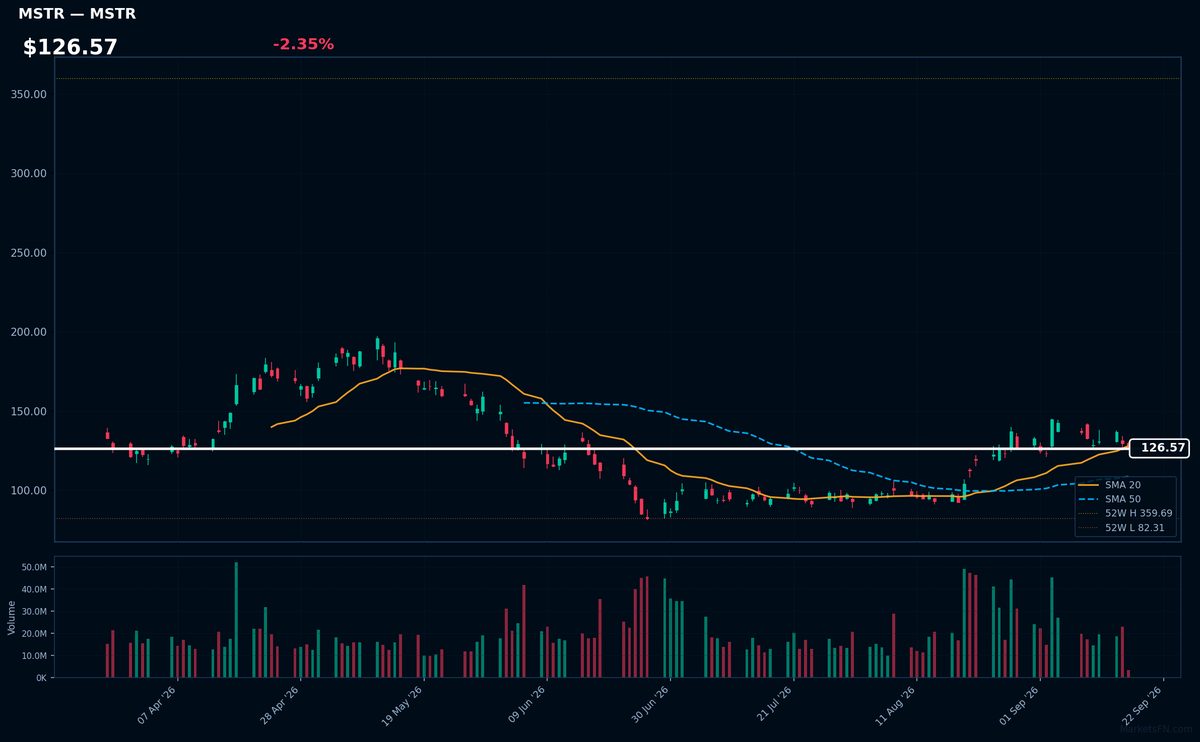Click the 50.0M volume axis label

[34, 567]
